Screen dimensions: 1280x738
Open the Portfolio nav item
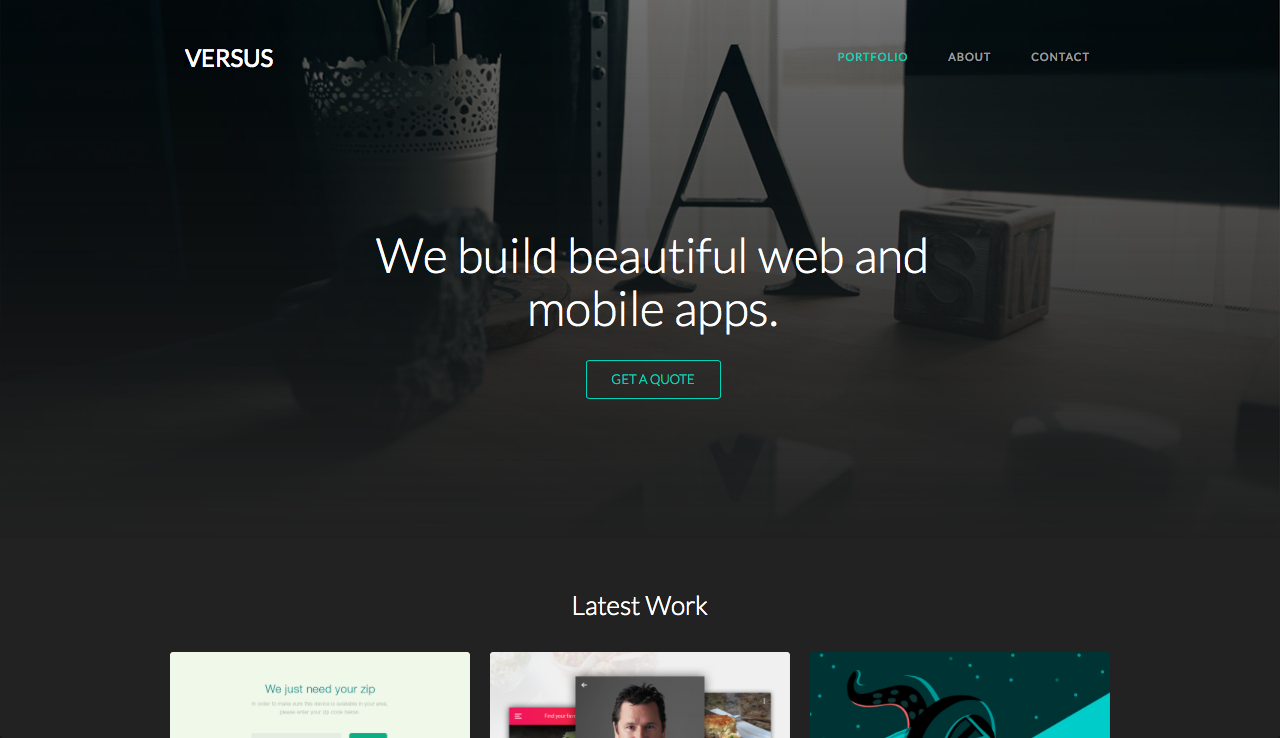[872, 57]
